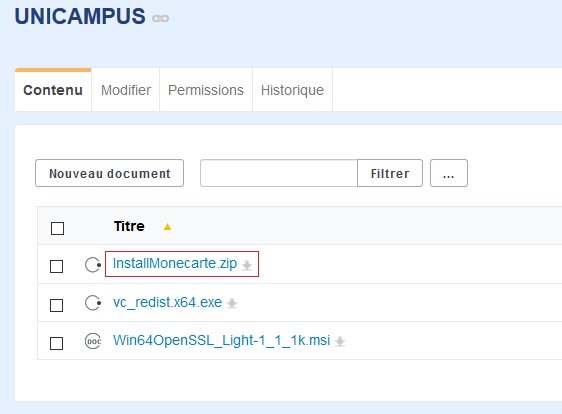This screenshot has width=562, height=414.
Task: Click the Filtrer button
Action: [x=390, y=173]
